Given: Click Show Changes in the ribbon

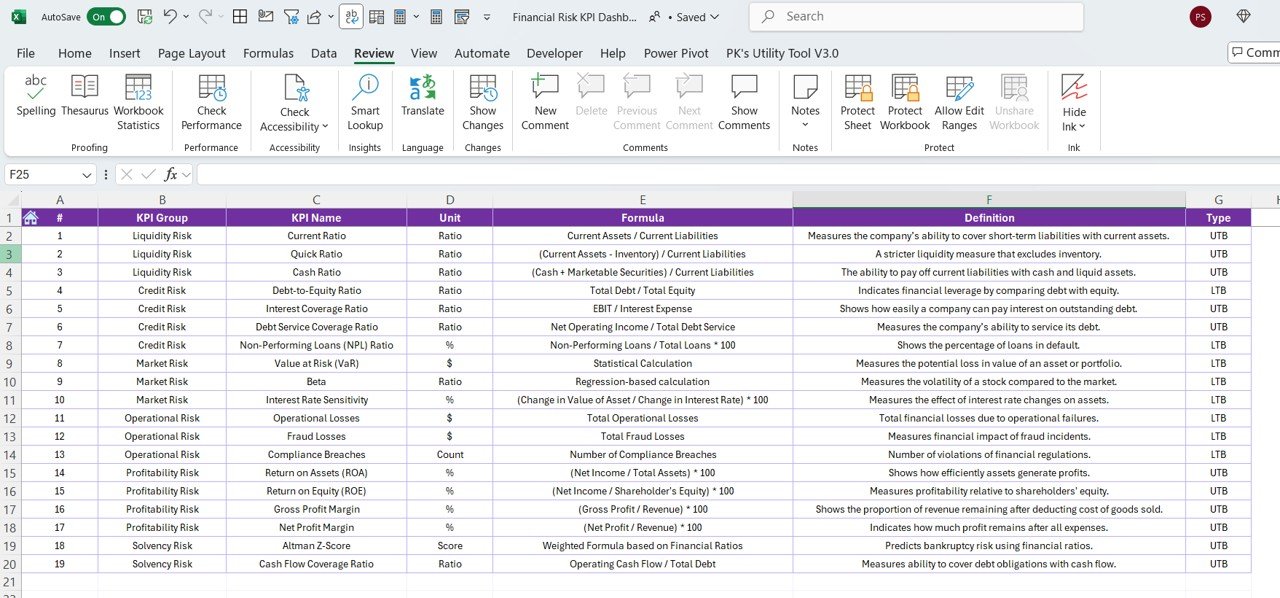Looking at the screenshot, I should 483,103.
